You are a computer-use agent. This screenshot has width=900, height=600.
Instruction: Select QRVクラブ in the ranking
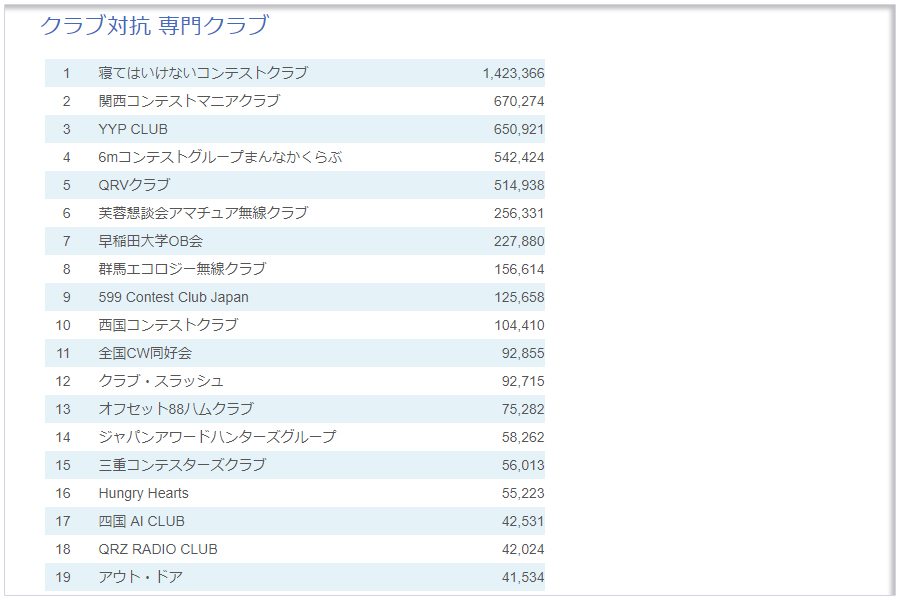click(134, 185)
